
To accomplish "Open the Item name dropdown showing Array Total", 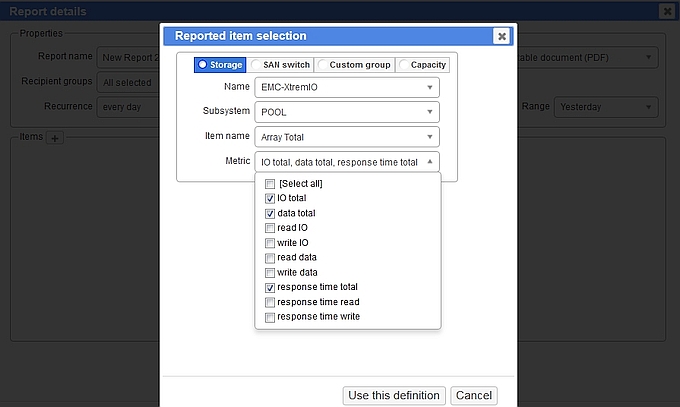I will 347,137.
